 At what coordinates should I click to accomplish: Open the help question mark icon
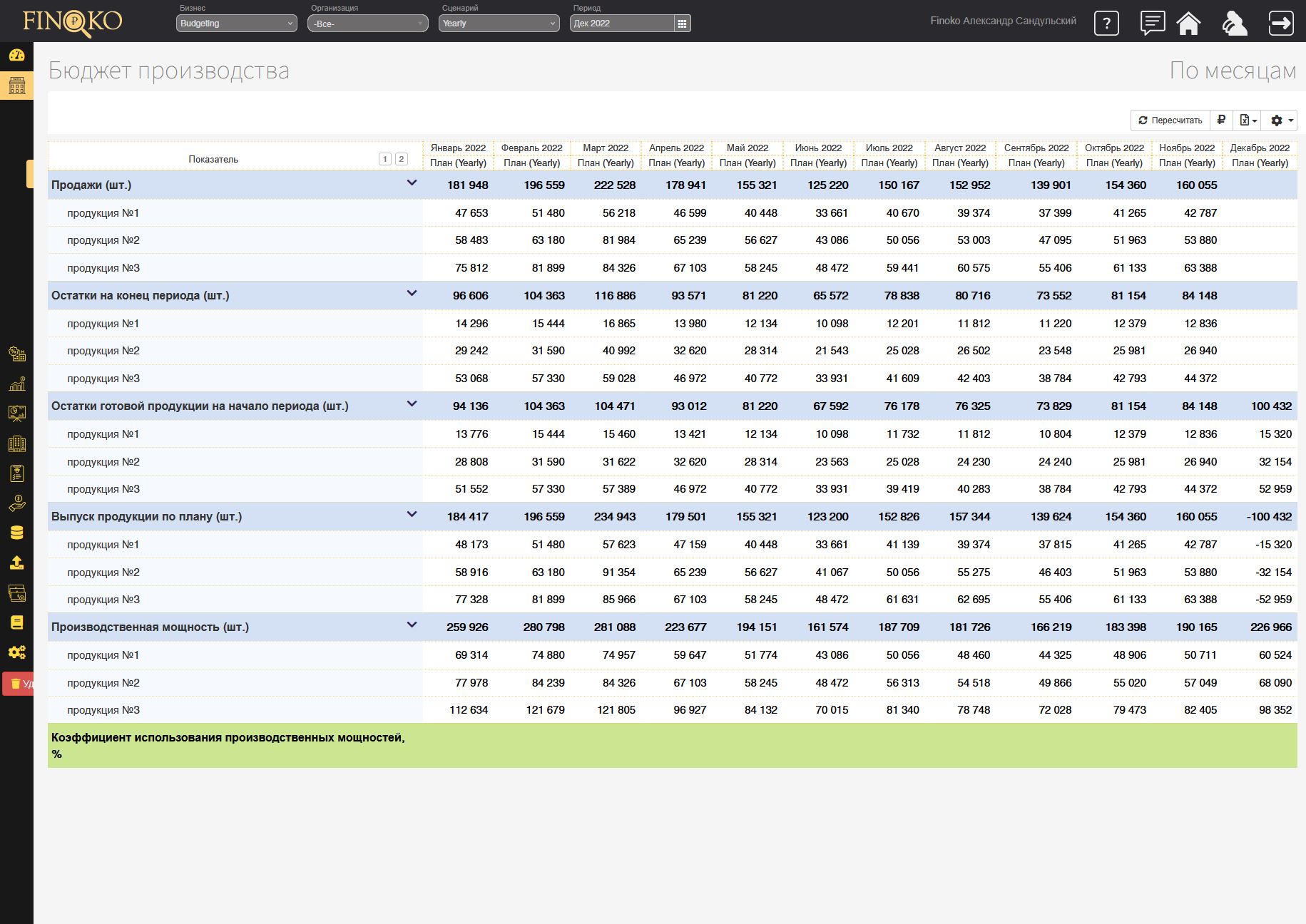click(1106, 23)
